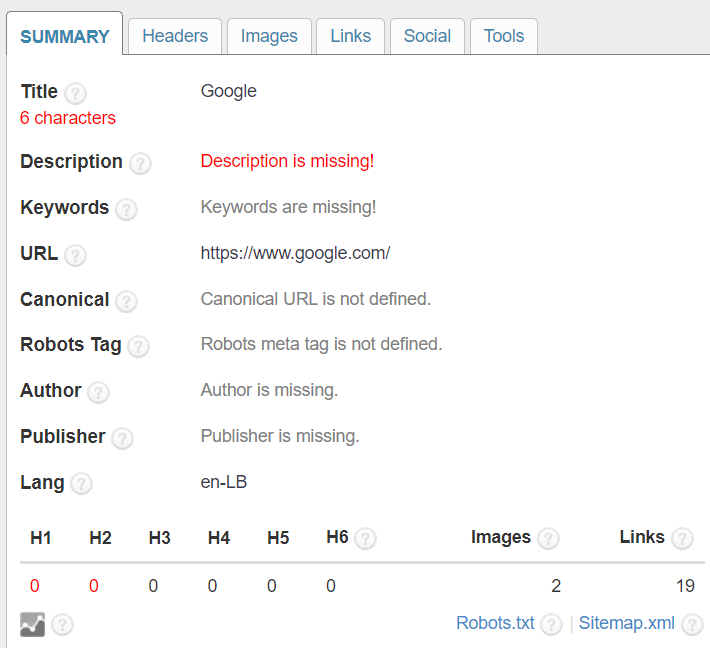Click the 'en-LB' language value
The image size is (710, 648).
[224, 482]
